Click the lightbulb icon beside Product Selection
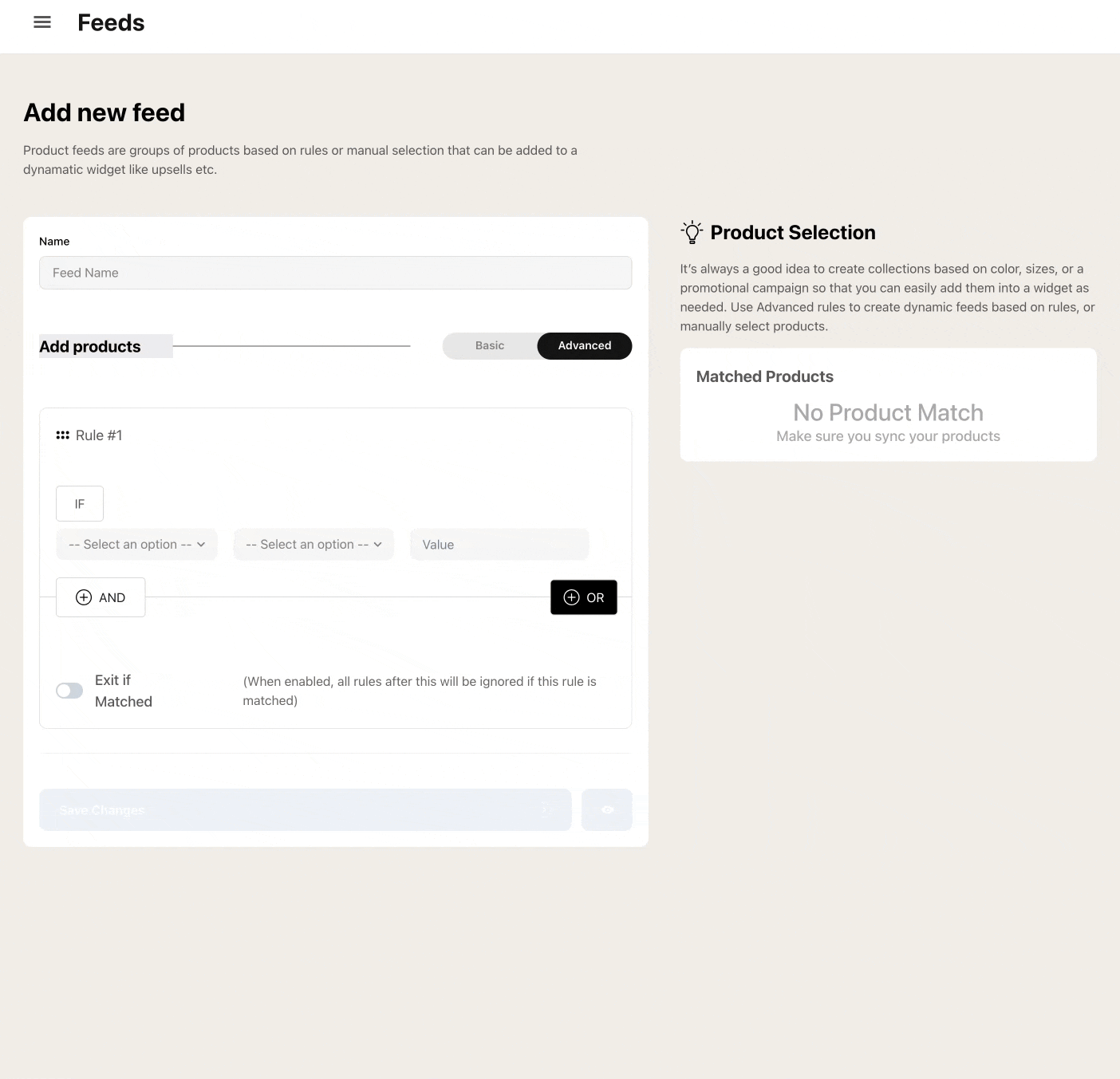Viewport: 1120px width, 1079px height. 692,232
